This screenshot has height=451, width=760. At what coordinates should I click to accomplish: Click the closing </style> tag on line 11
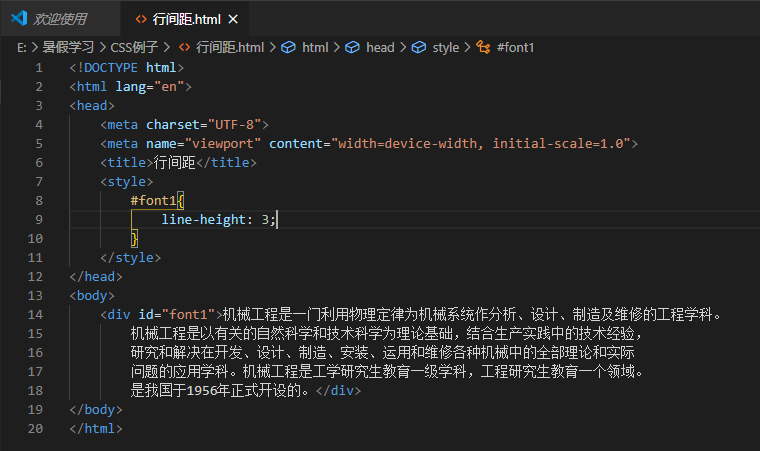(130, 258)
